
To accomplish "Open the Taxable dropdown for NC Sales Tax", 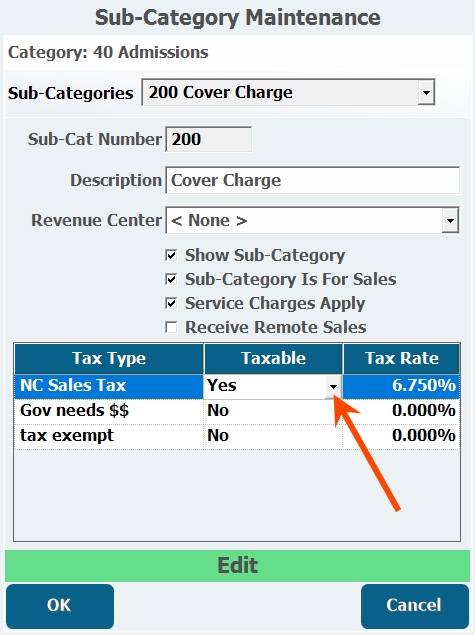I will point(333,386).
